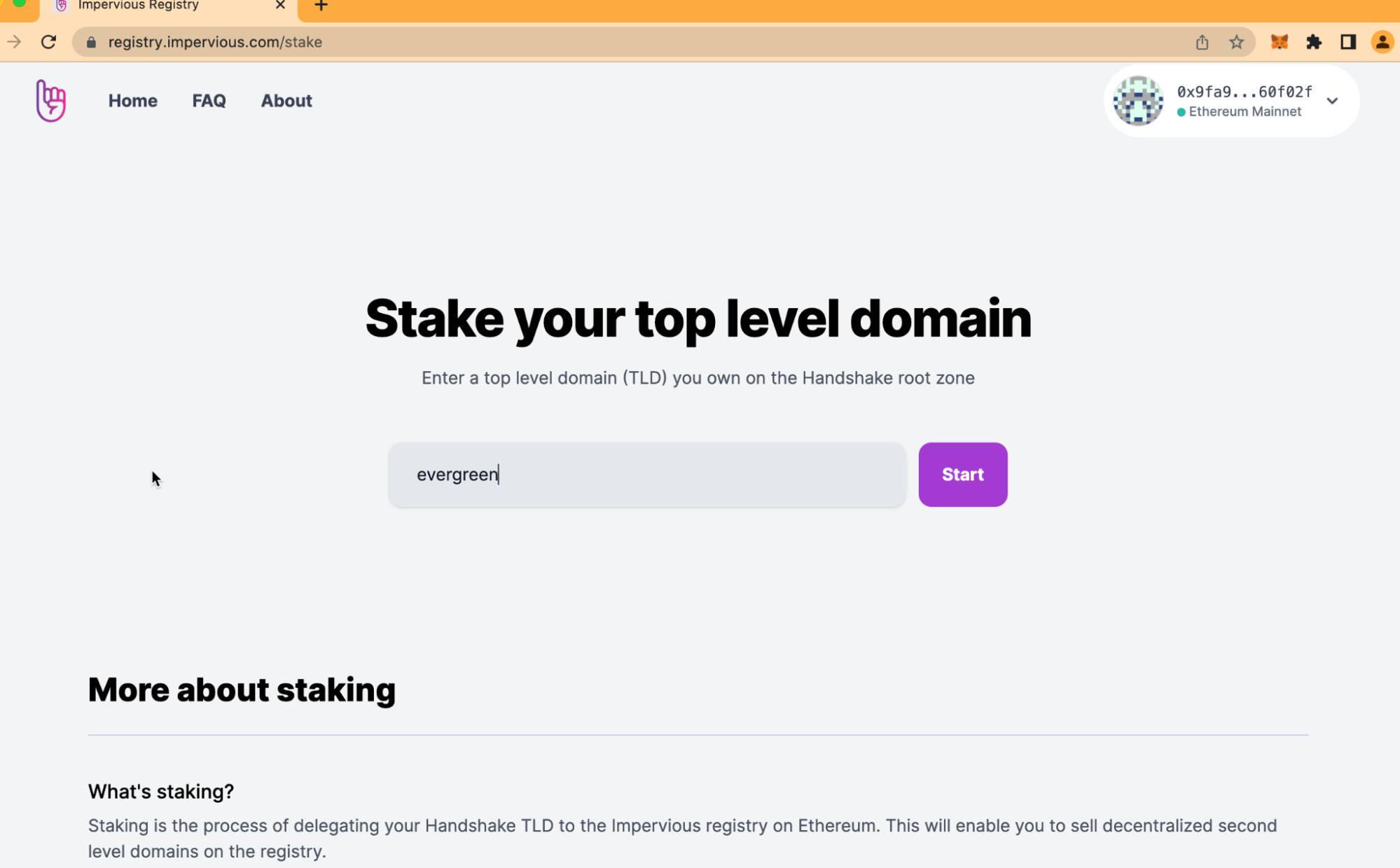This screenshot has width=1400, height=868.
Task: Expand the wallet account dropdown chevron
Action: point(1332,101)
